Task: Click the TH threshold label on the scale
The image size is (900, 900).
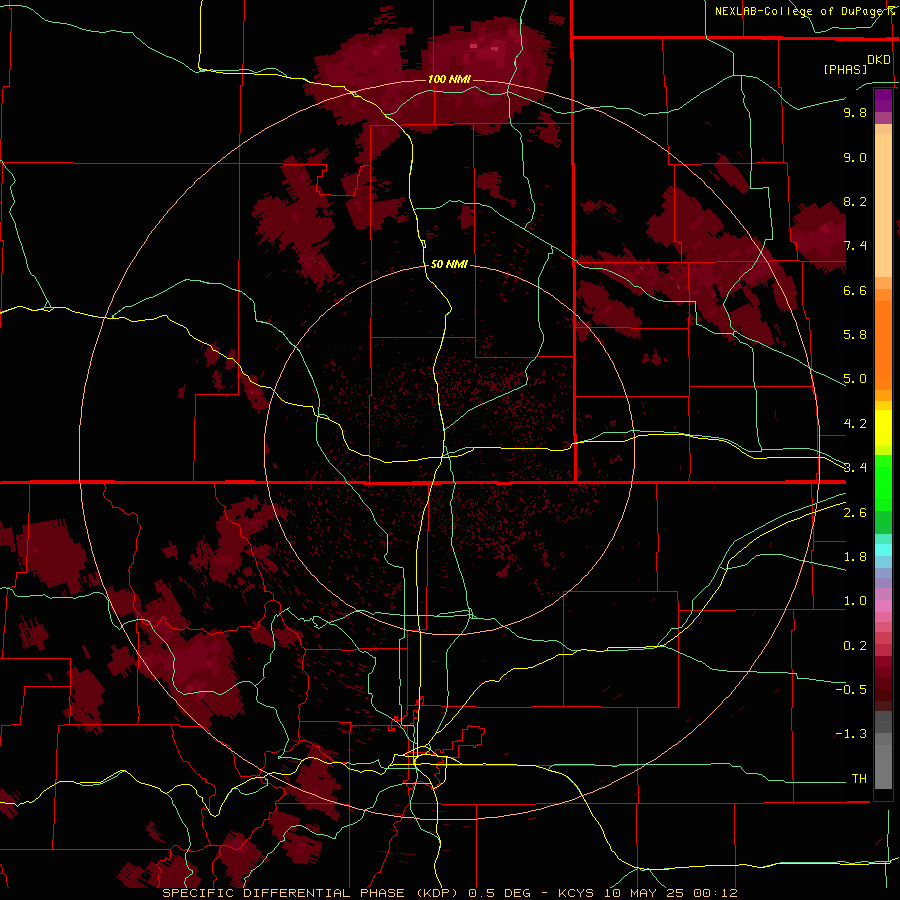Action: coord(859,779)
